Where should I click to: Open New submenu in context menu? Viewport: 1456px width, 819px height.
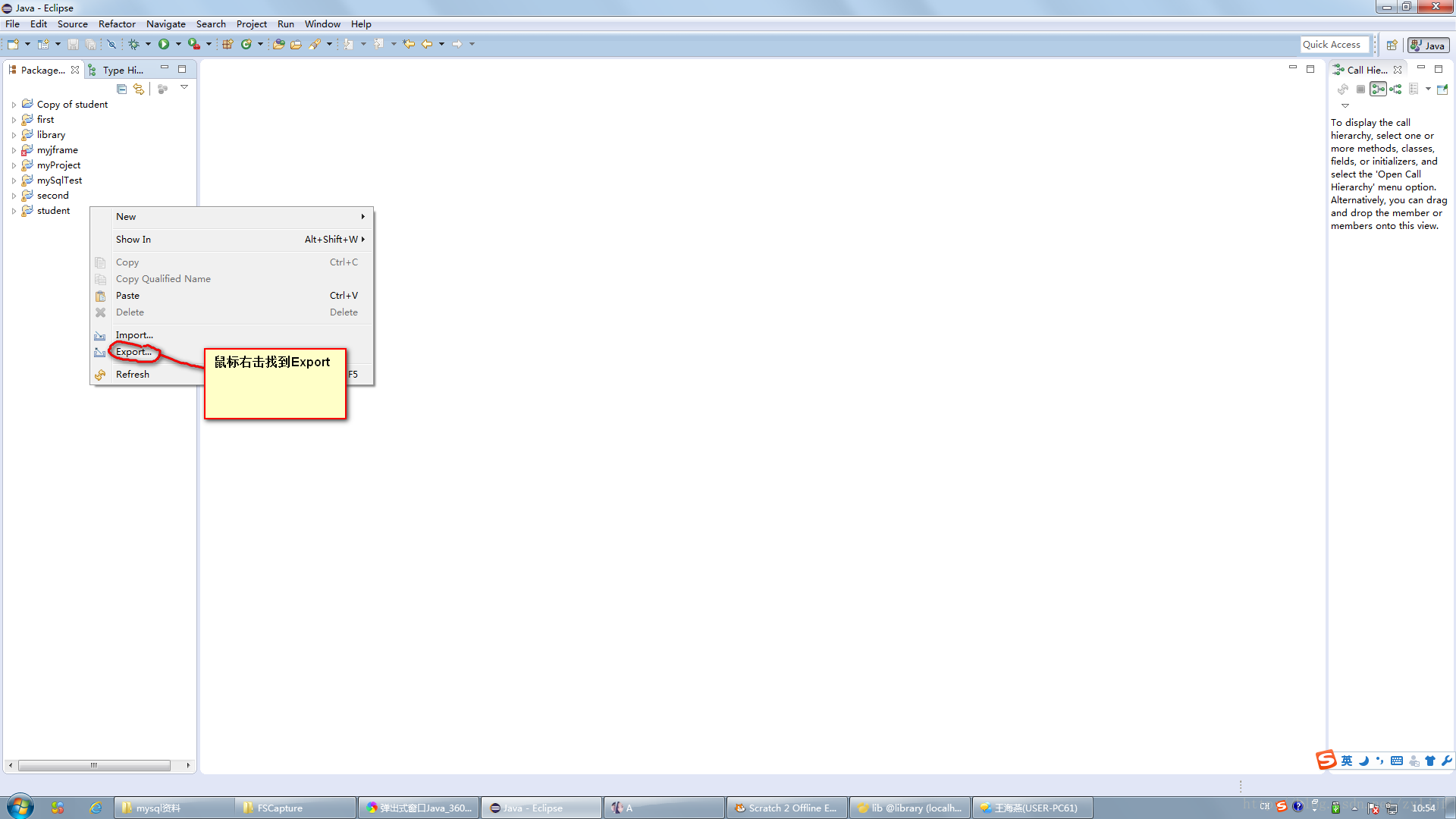[x=232, y=217]
